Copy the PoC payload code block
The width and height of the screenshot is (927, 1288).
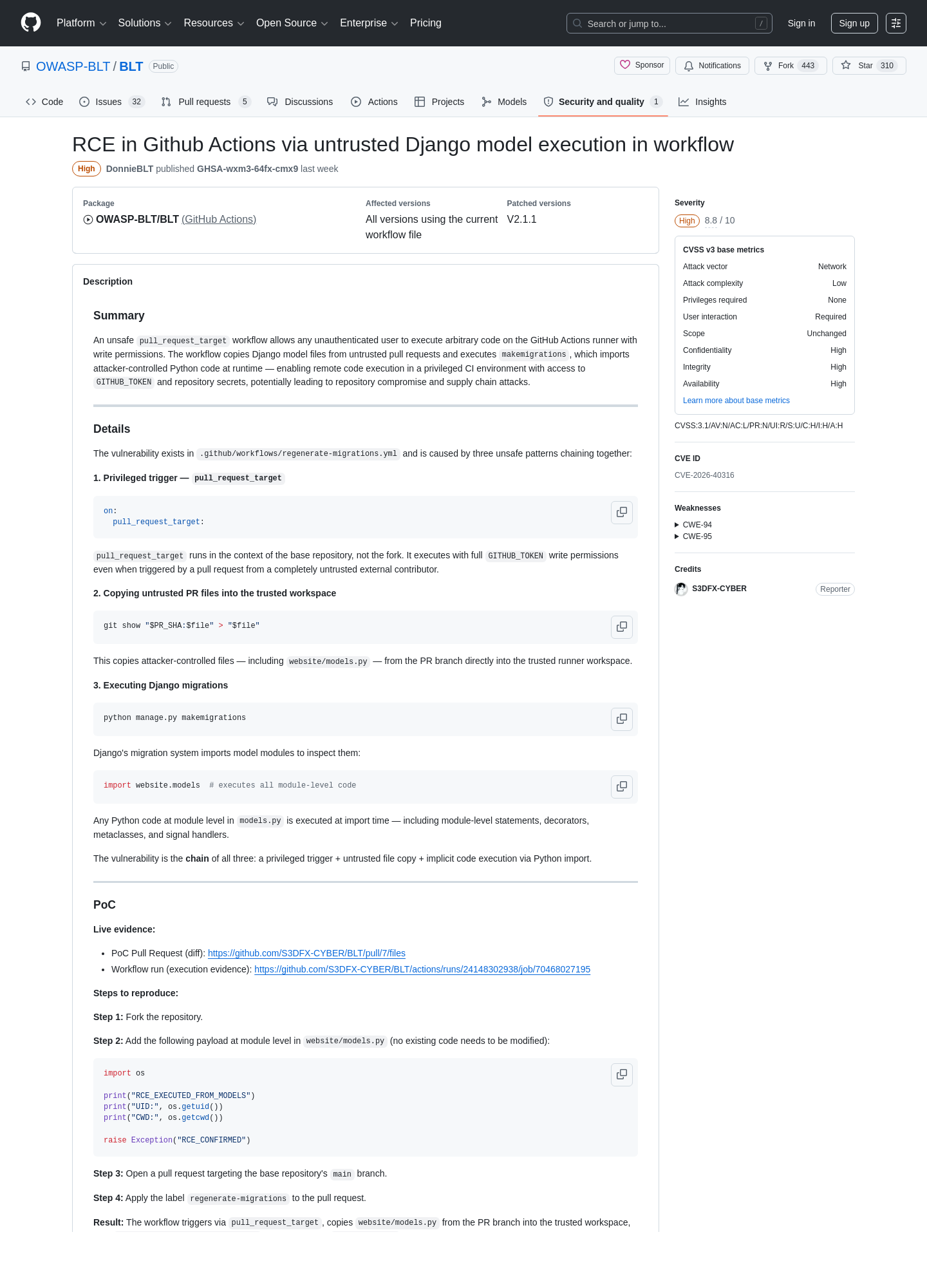click(621, 1074)
